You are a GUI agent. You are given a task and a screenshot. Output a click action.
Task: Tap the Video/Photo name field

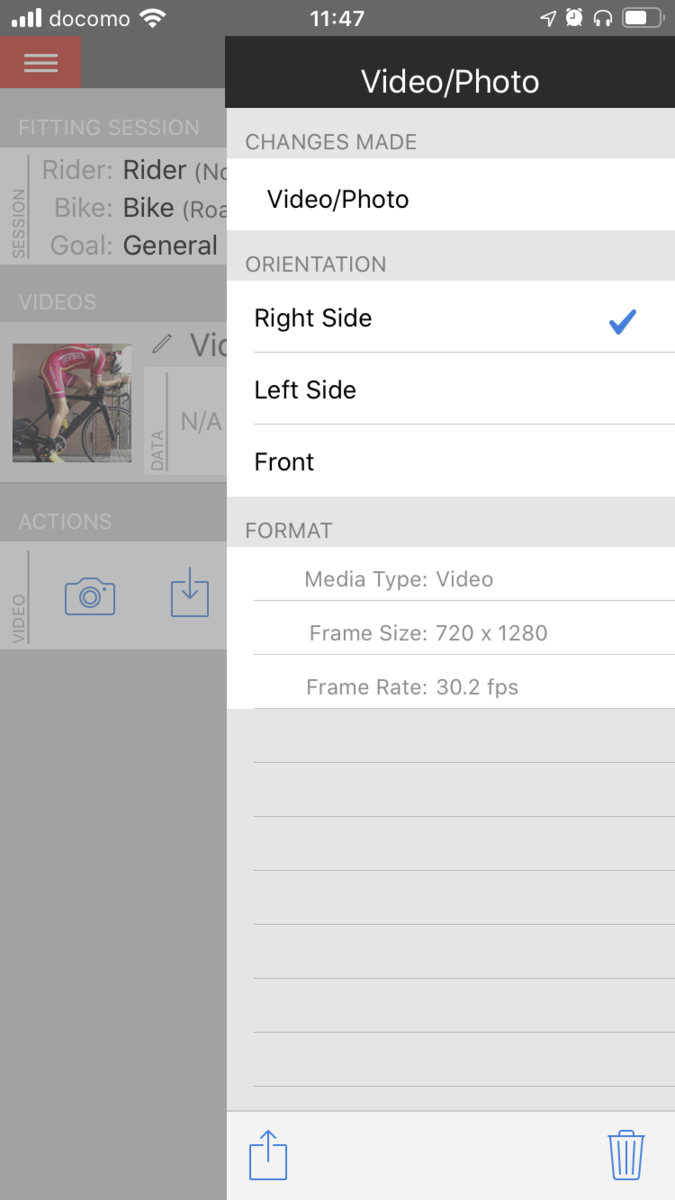pyautogui.click(x=338, y=199)
